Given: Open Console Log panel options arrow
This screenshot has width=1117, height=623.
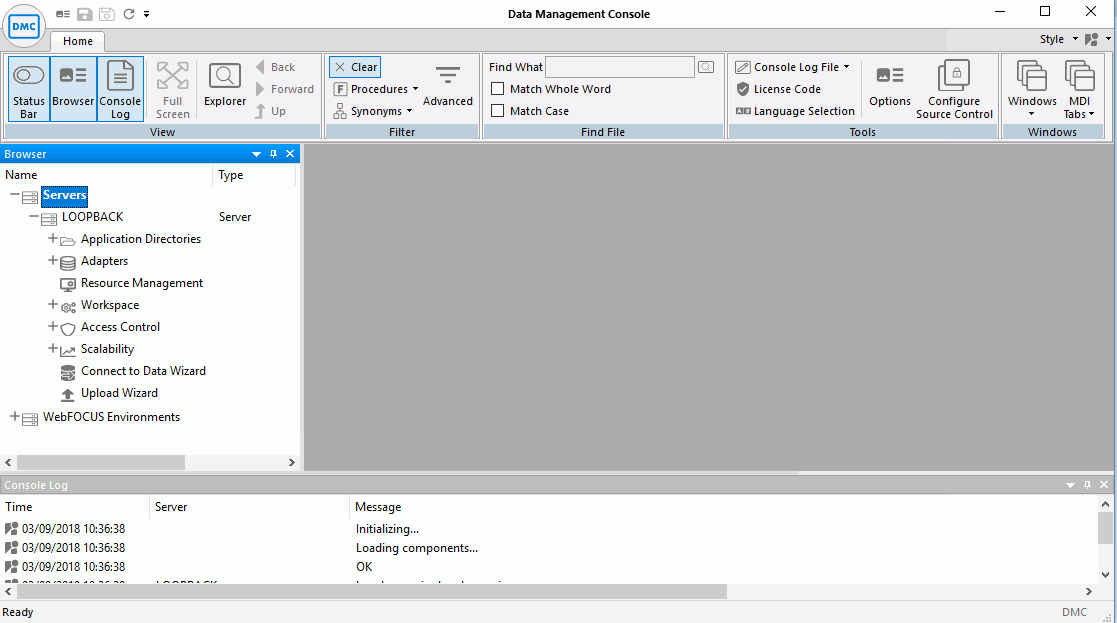Looking at the screenshot, I should (x=1070, y=485).
